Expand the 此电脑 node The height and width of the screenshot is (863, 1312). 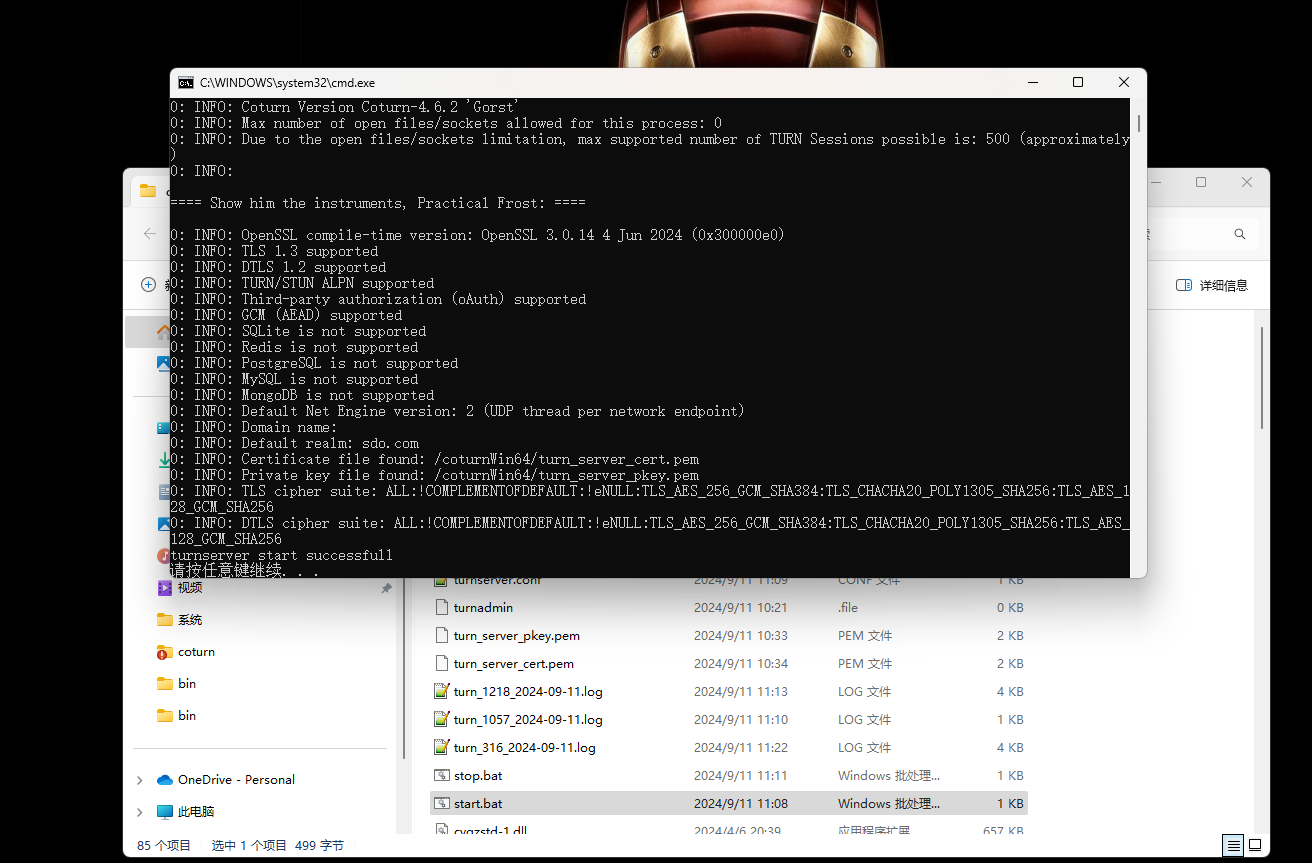click(139, 812)
